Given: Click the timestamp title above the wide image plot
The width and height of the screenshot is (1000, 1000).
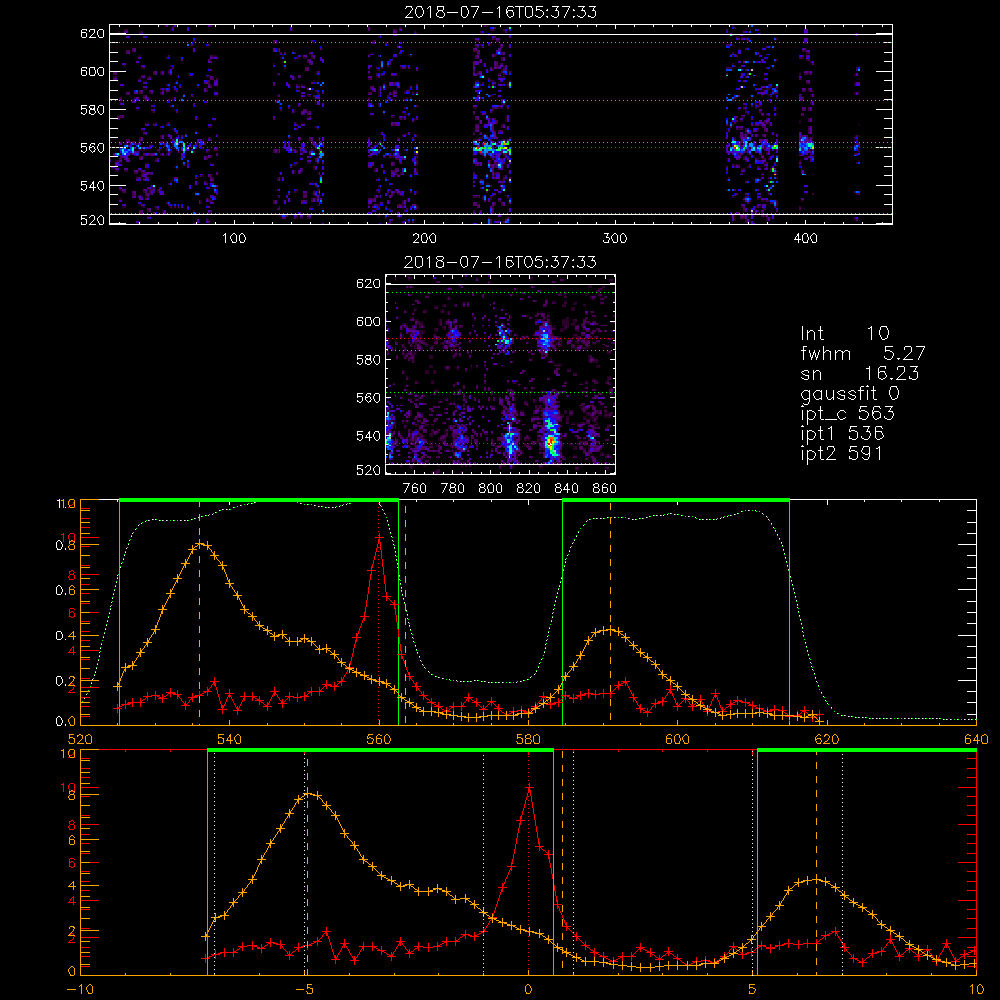Looking at the screenshot, I should point(501,12).
